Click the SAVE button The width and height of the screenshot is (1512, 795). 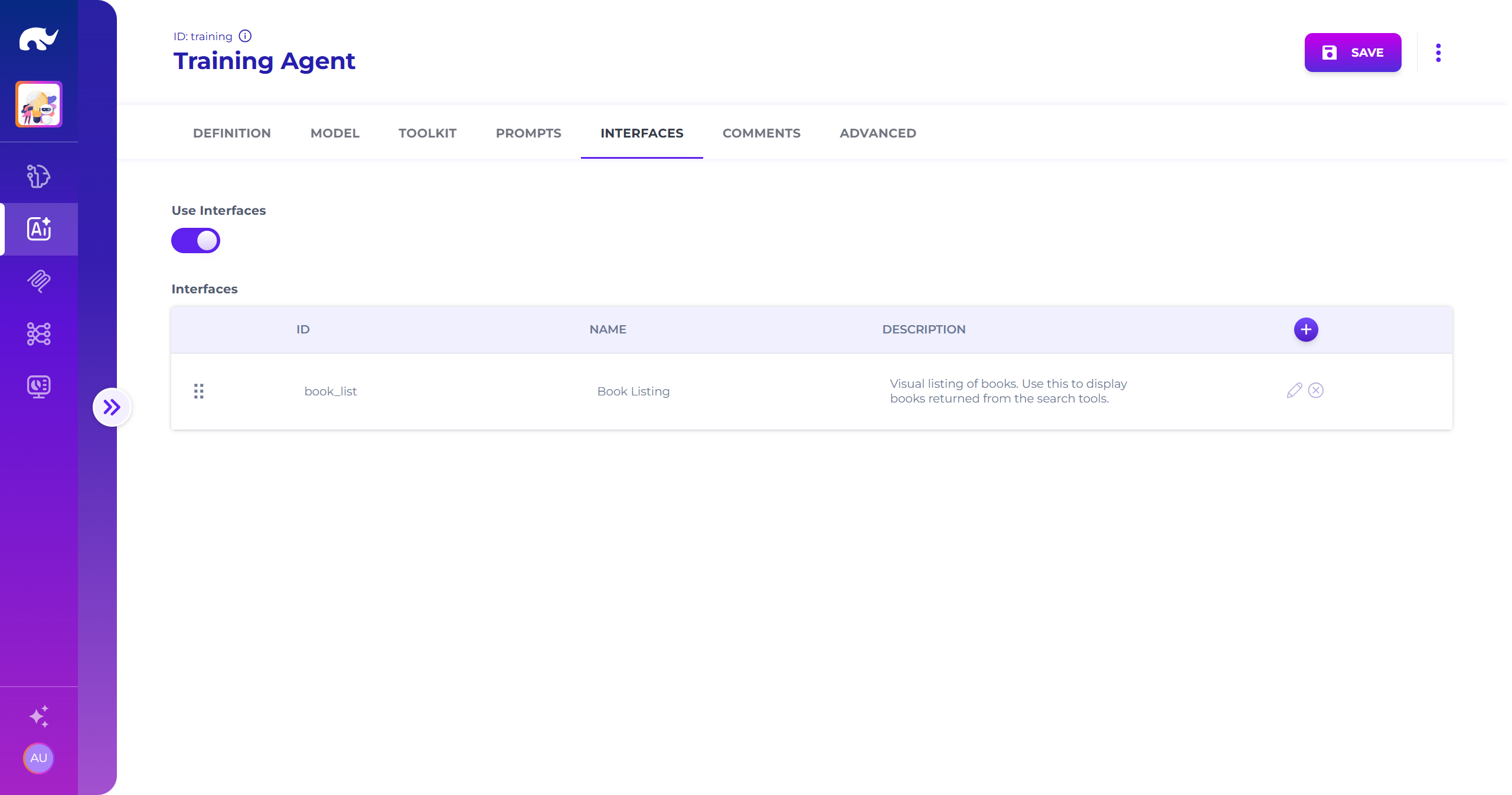tap(1353, 53)
